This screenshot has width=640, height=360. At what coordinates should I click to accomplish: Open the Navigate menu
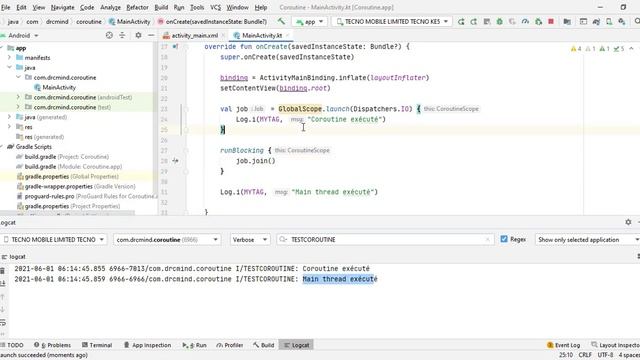62,7
